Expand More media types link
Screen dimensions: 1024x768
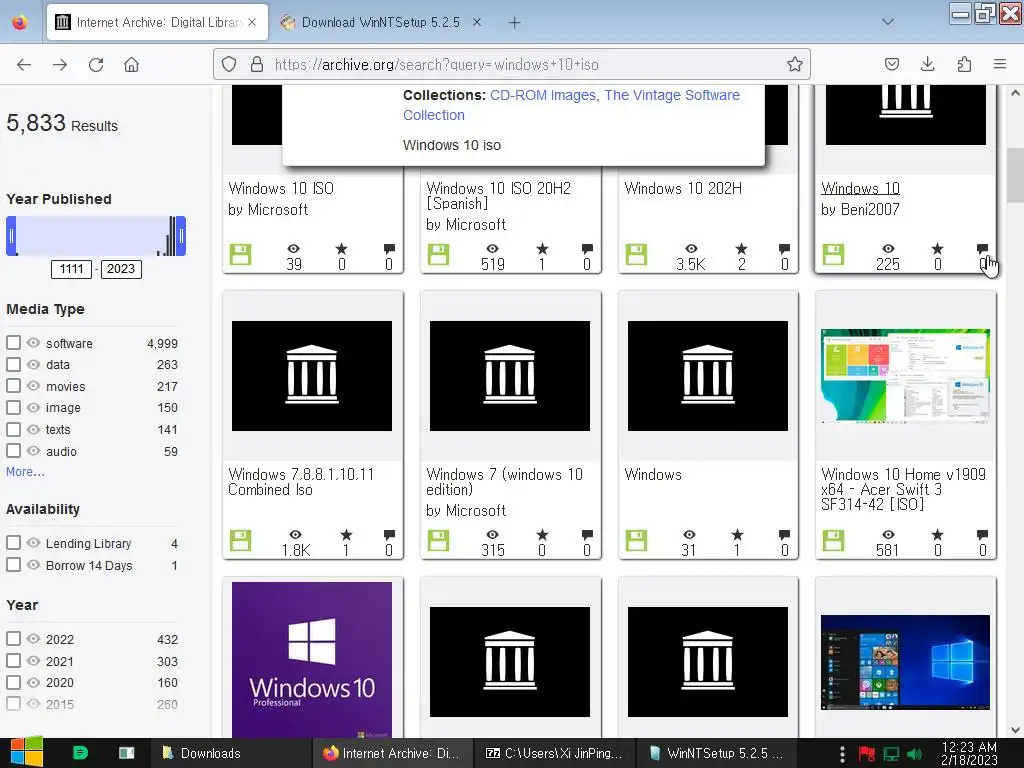[x=25, y=472]
